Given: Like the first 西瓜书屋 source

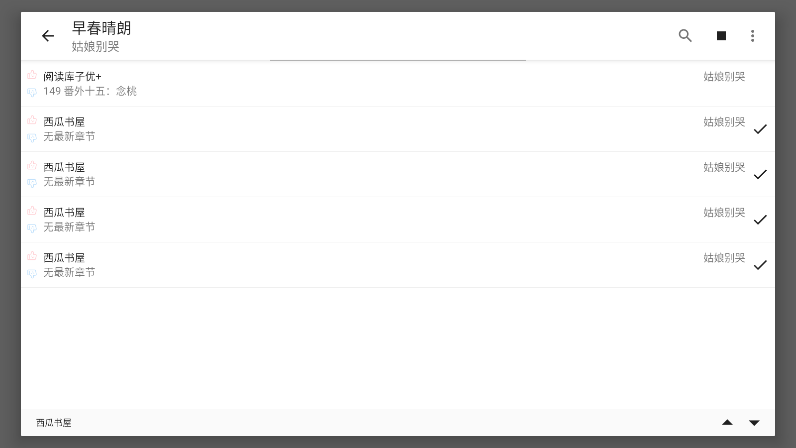Looking at the screenshot, I should 32,120.
